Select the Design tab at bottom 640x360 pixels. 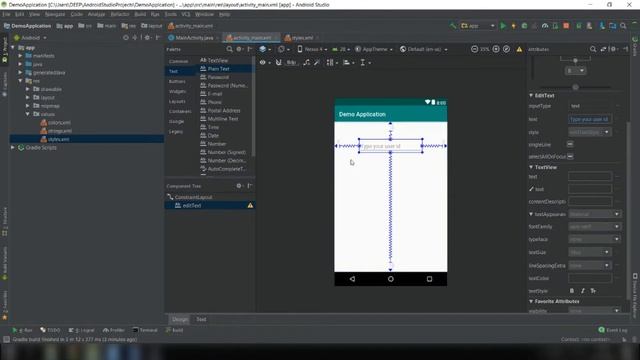[180, 319]
